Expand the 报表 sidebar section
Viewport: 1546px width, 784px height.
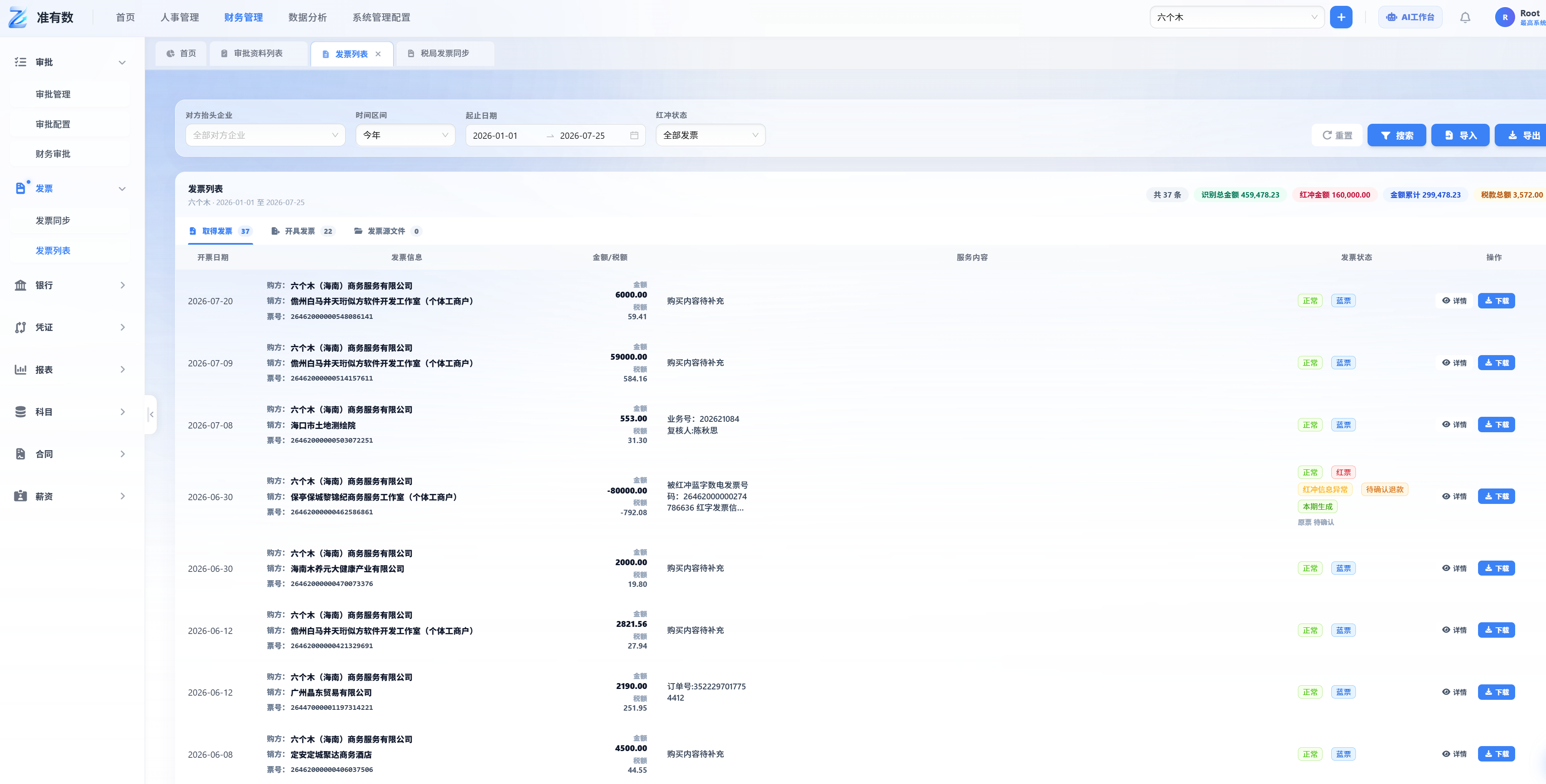(123, 370)
